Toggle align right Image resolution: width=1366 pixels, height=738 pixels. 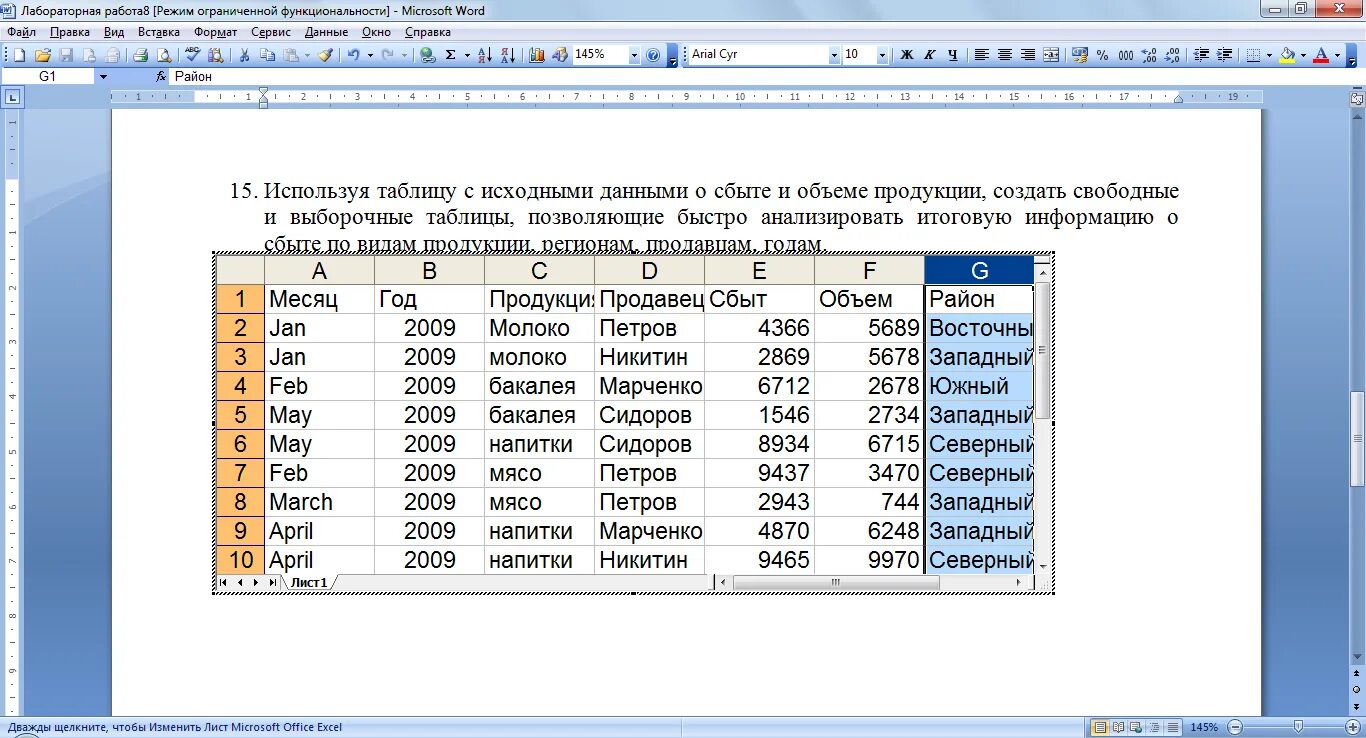(1028, 55)
